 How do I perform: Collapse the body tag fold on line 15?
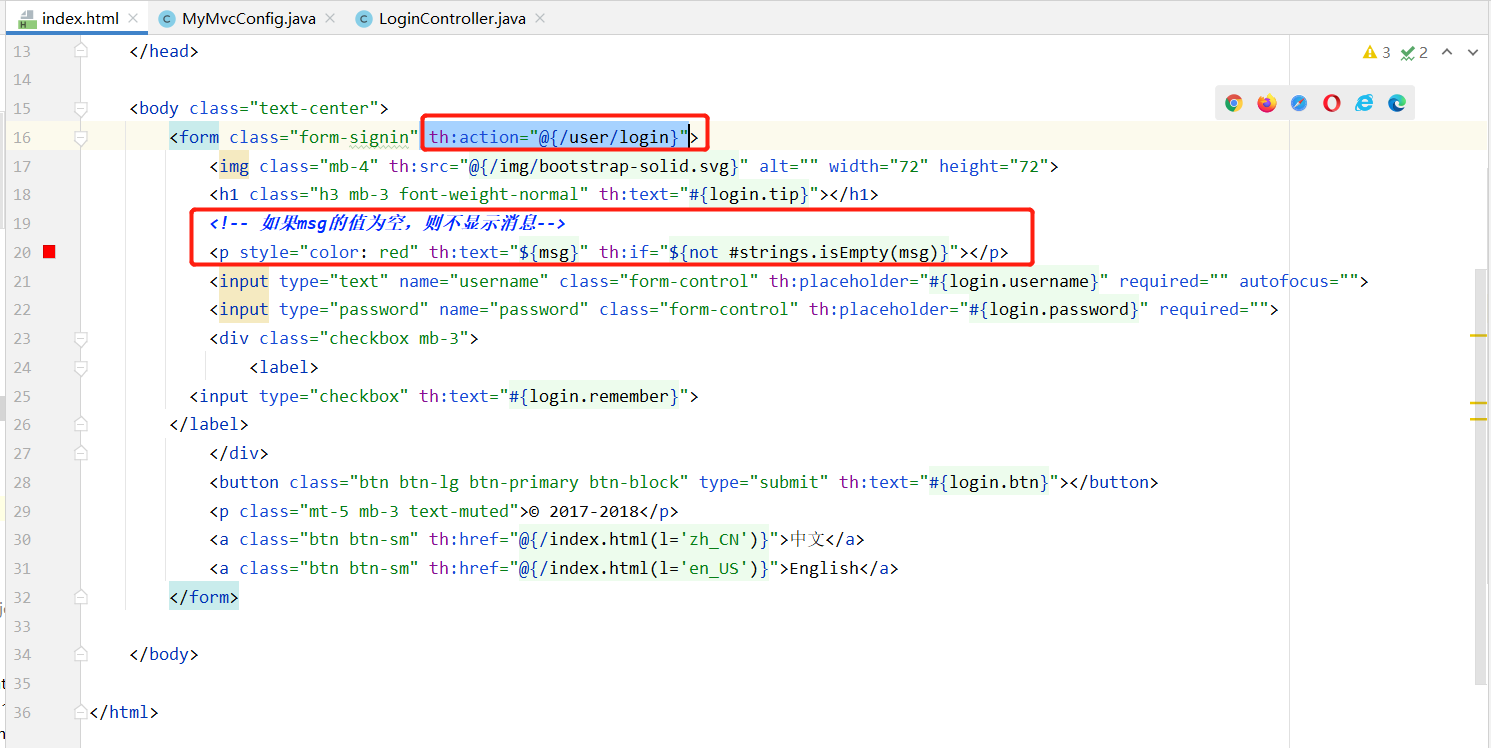pyautogui.click(x=81, y=108)
